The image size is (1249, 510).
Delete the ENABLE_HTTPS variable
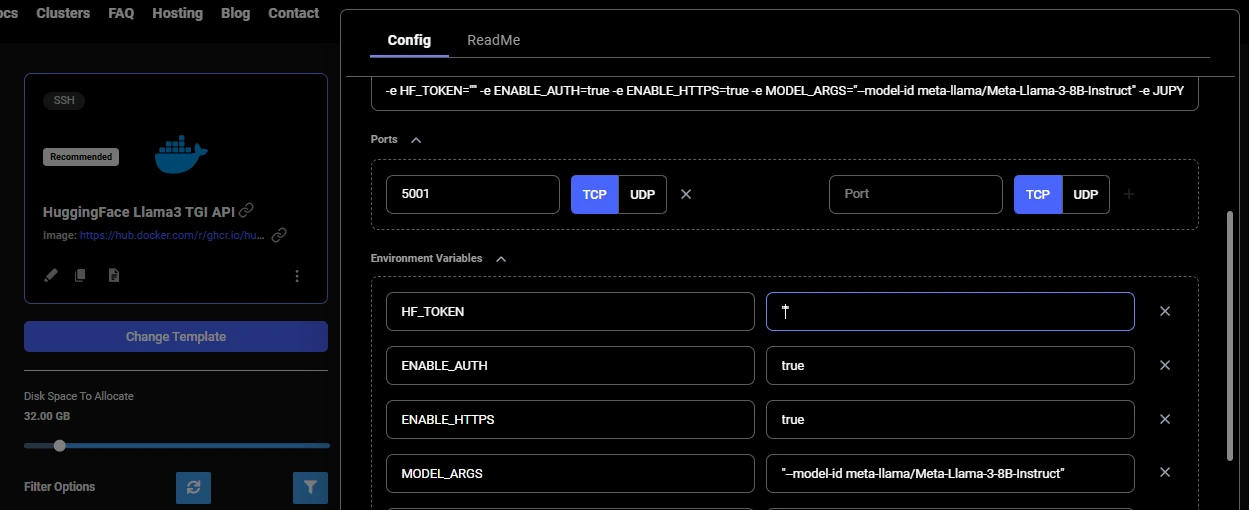click(1165, 419)
